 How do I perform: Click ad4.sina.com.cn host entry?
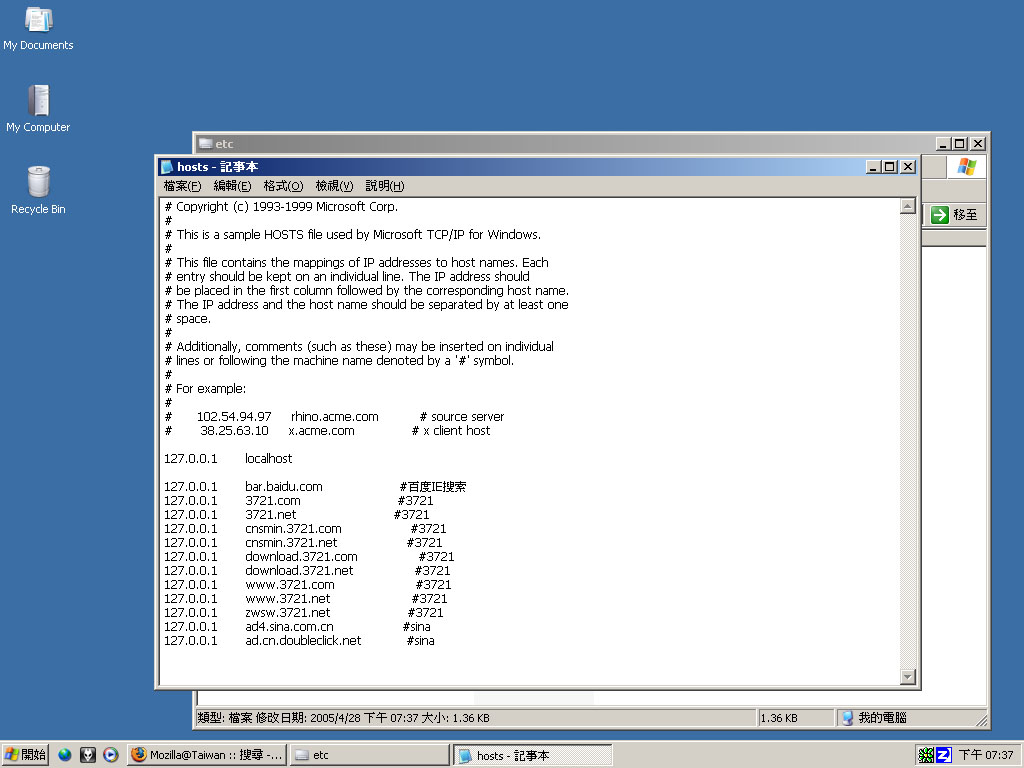[x=289, y=626]
